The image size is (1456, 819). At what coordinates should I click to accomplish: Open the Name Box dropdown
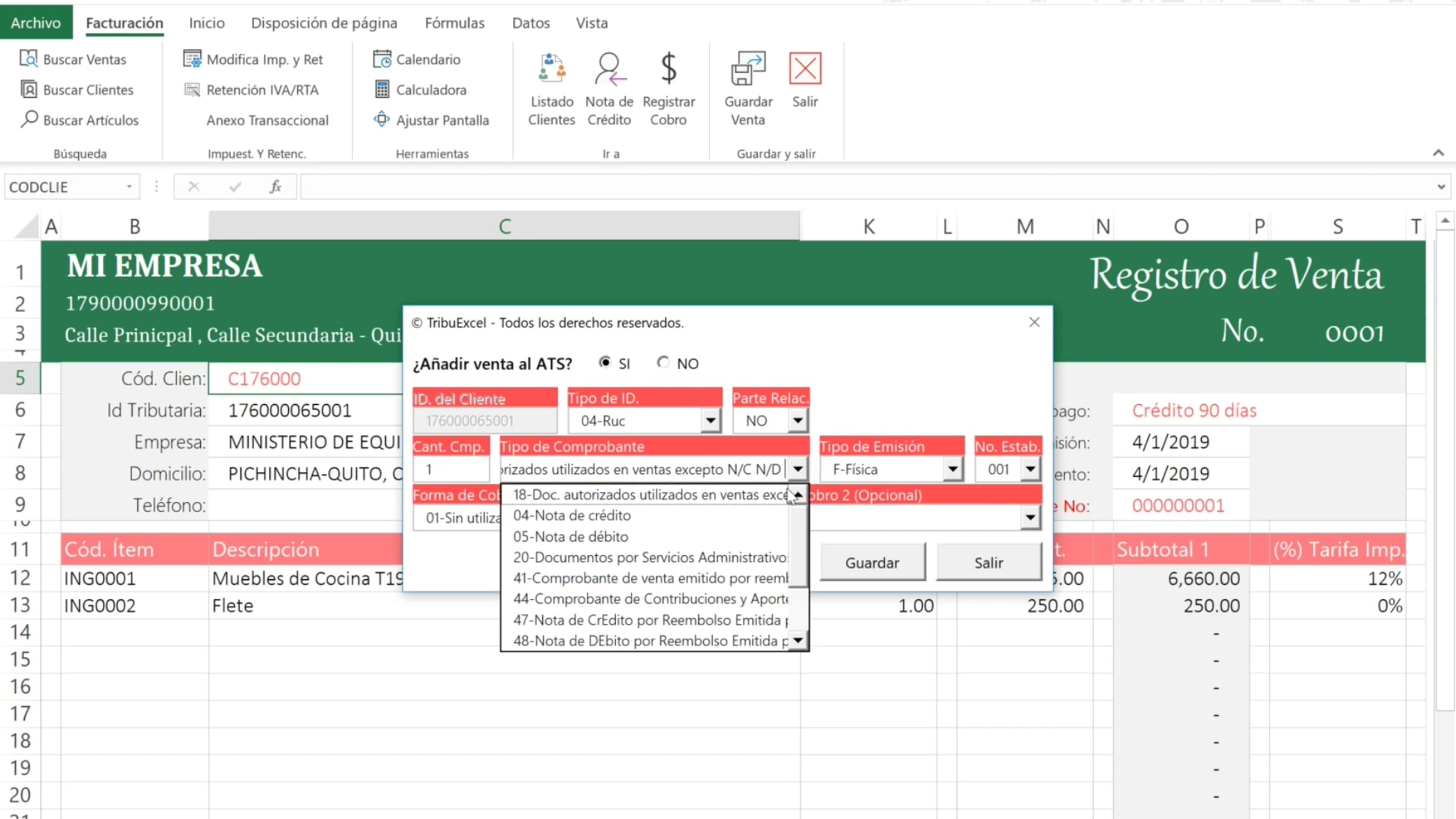click(129, 187)
